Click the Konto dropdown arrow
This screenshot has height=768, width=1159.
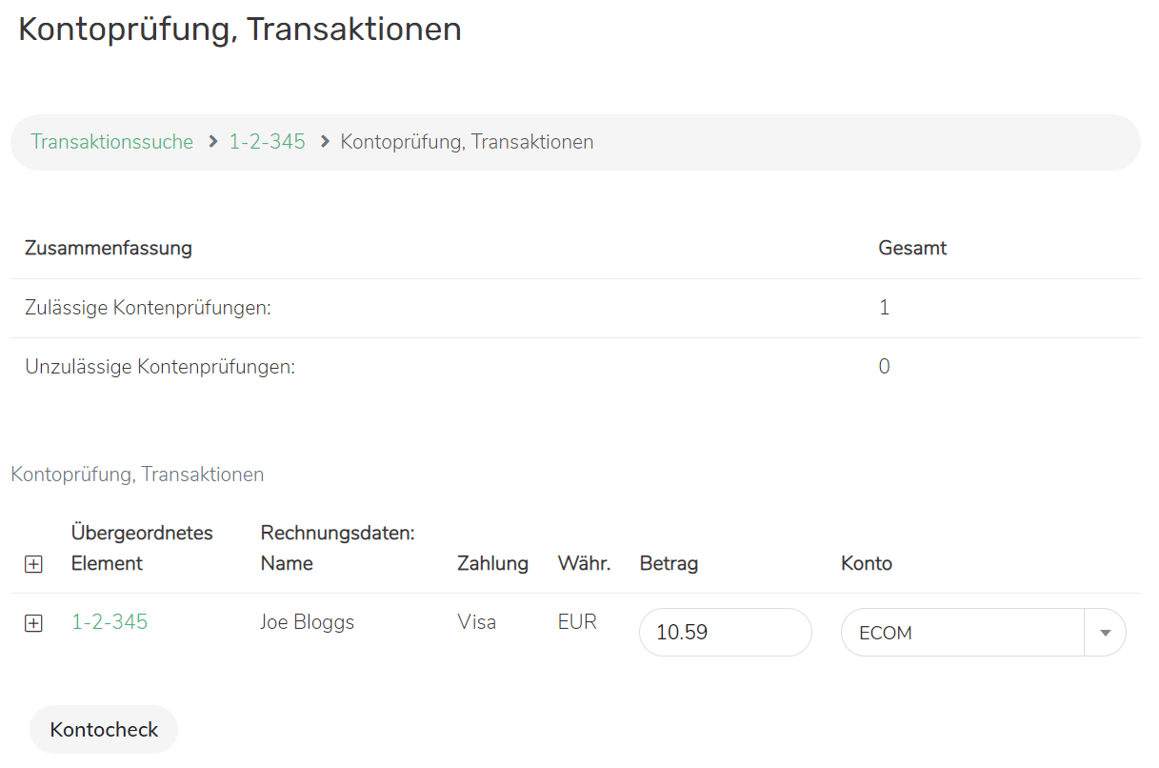point(1105,633)
